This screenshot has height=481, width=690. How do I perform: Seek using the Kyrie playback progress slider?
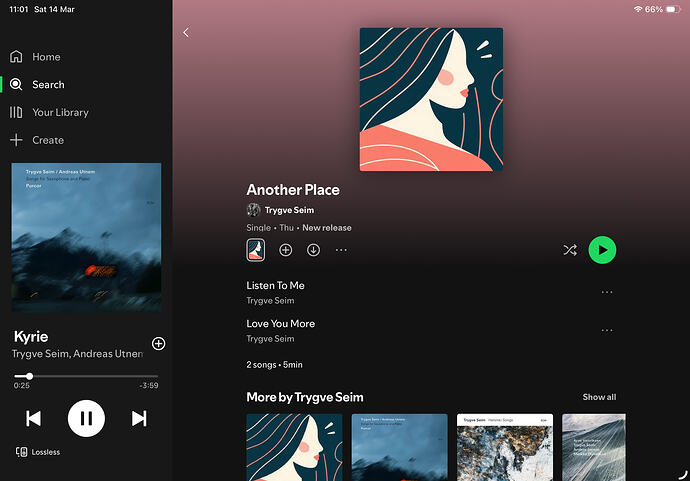(86, 376)
